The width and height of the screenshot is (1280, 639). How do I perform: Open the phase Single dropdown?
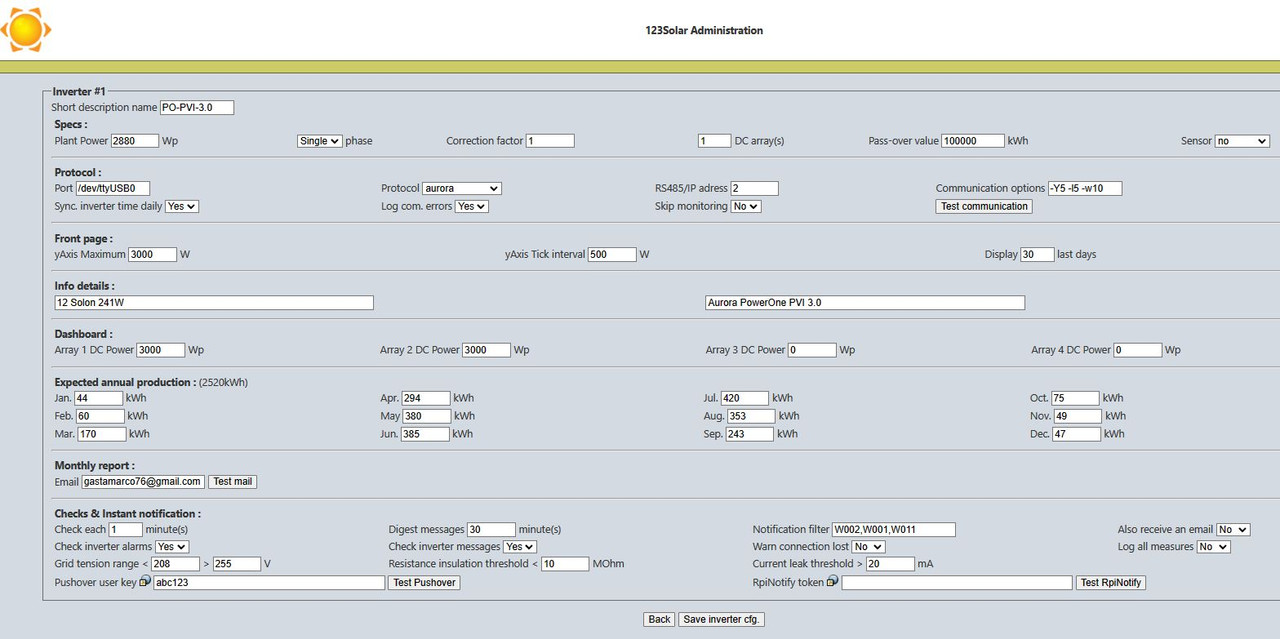[320, 141]
